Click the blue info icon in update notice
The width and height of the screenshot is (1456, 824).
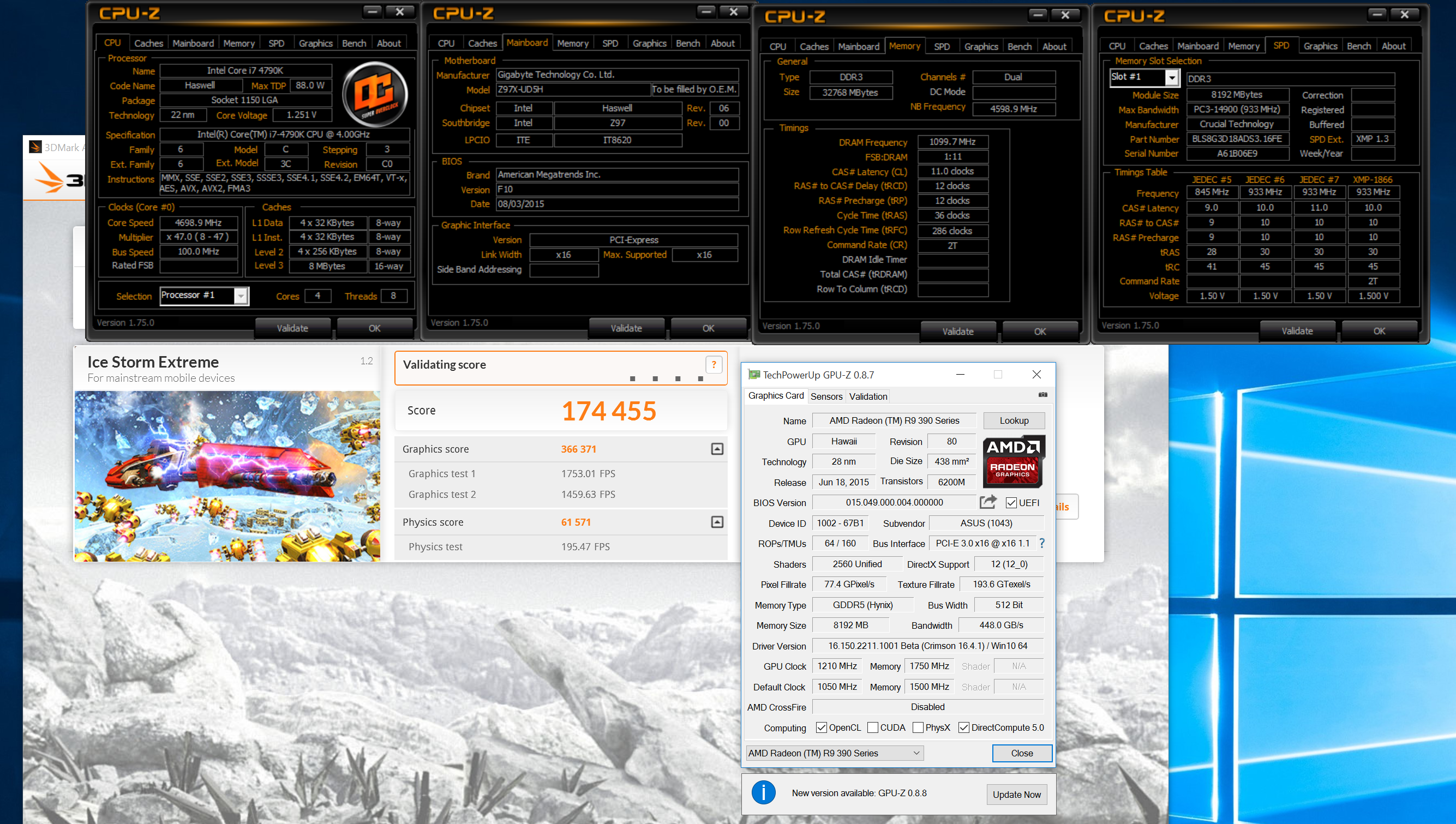763,793
